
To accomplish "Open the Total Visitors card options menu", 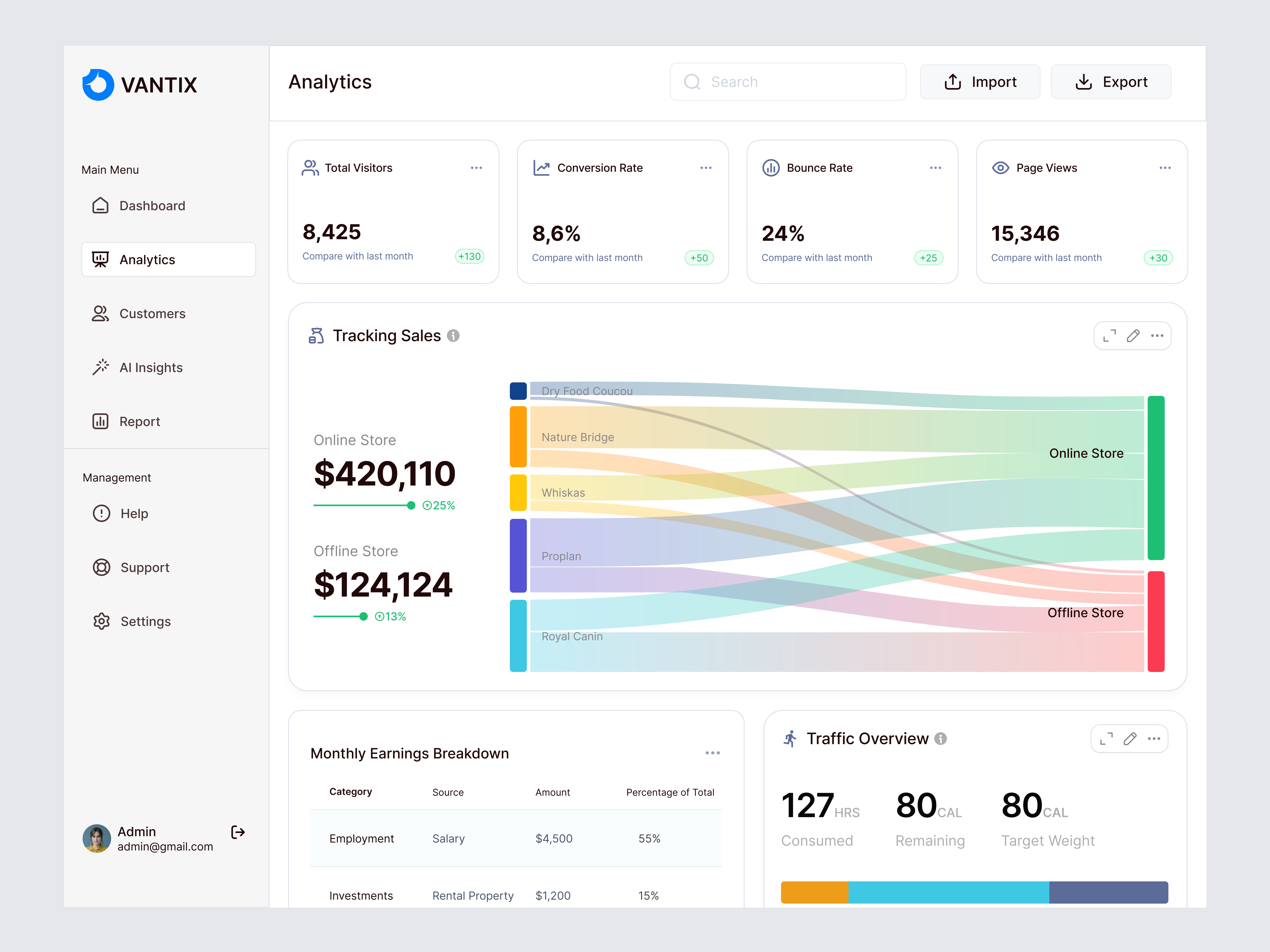I will pyautogui.click(x=476, y=168).
